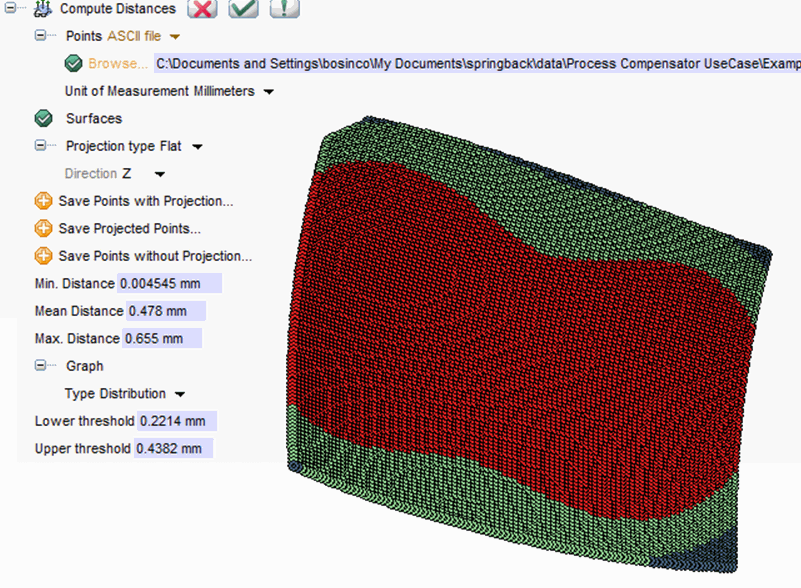This screenshot has height=588, width=801.
Task: Open the Projection type Flat dropdown
Action: click(x=196, y=145)
